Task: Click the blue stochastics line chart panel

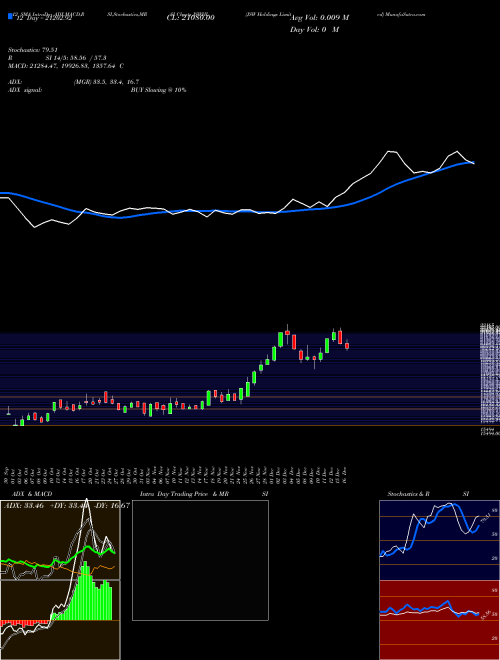Action: (x=439, y=540)
